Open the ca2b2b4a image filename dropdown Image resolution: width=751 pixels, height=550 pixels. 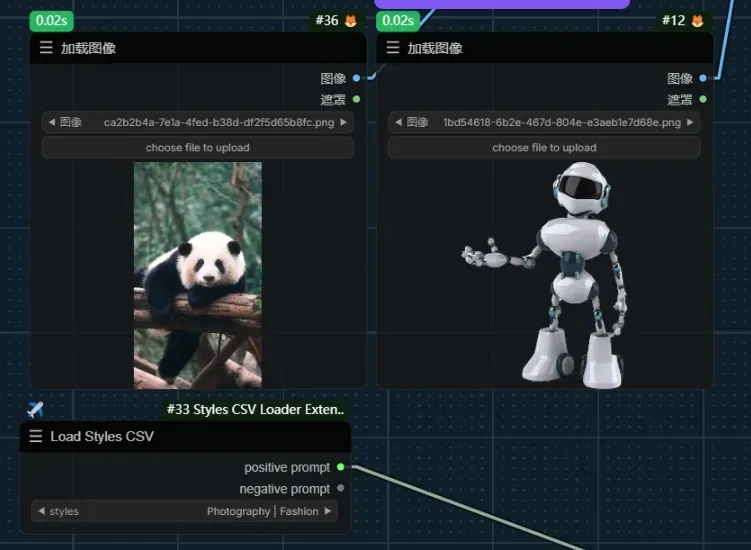click(x=210, y=122)
